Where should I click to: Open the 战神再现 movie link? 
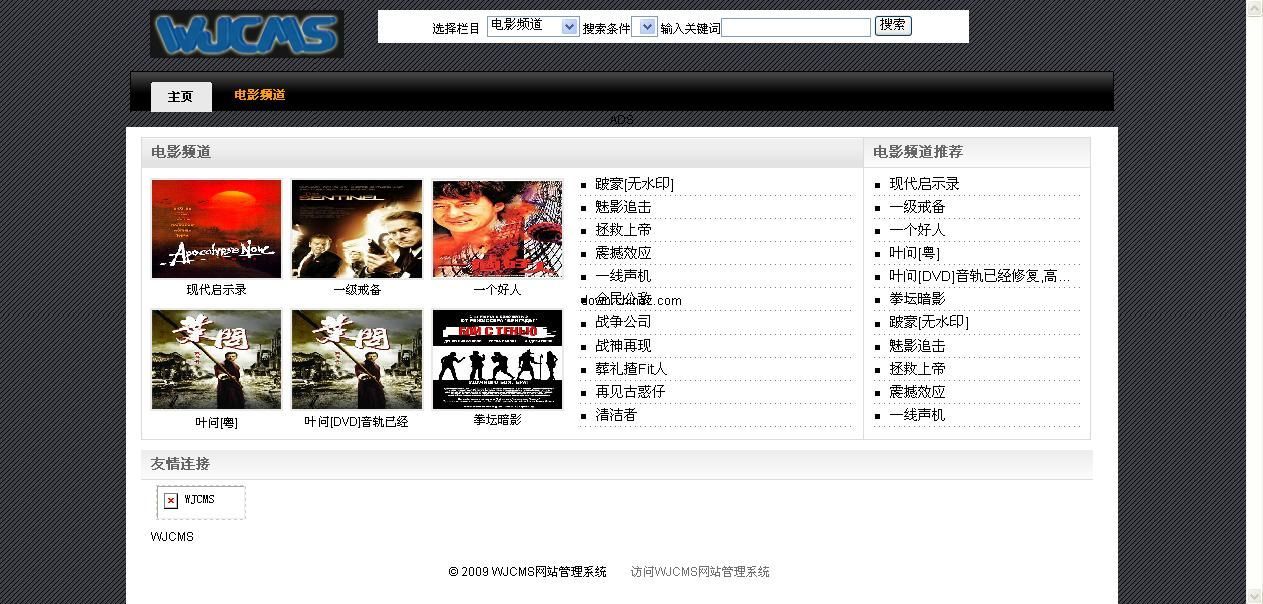coord(623,346)
